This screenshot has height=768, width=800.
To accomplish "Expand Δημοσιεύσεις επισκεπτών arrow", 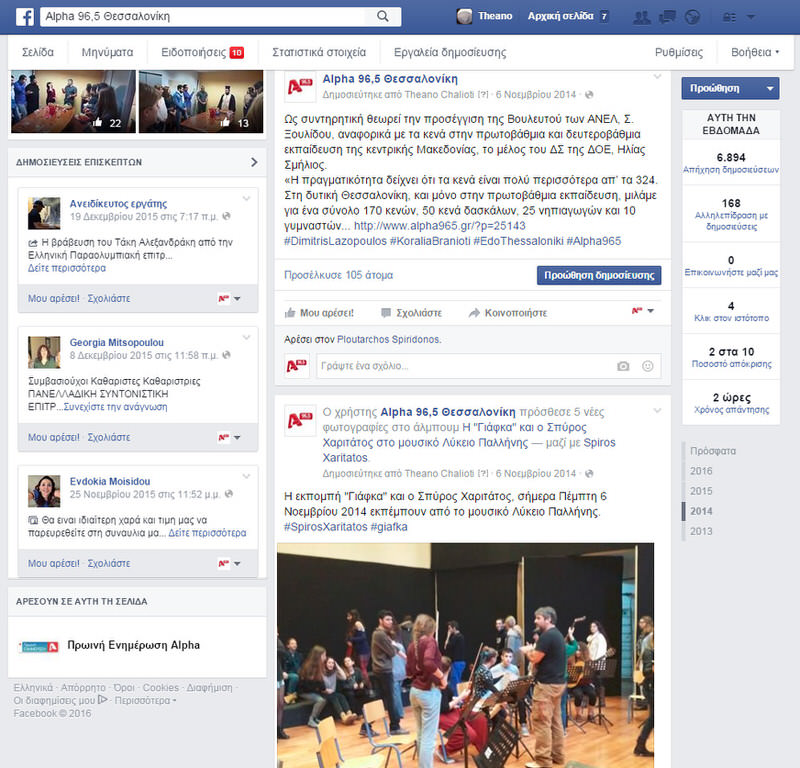I will point(254,162).
